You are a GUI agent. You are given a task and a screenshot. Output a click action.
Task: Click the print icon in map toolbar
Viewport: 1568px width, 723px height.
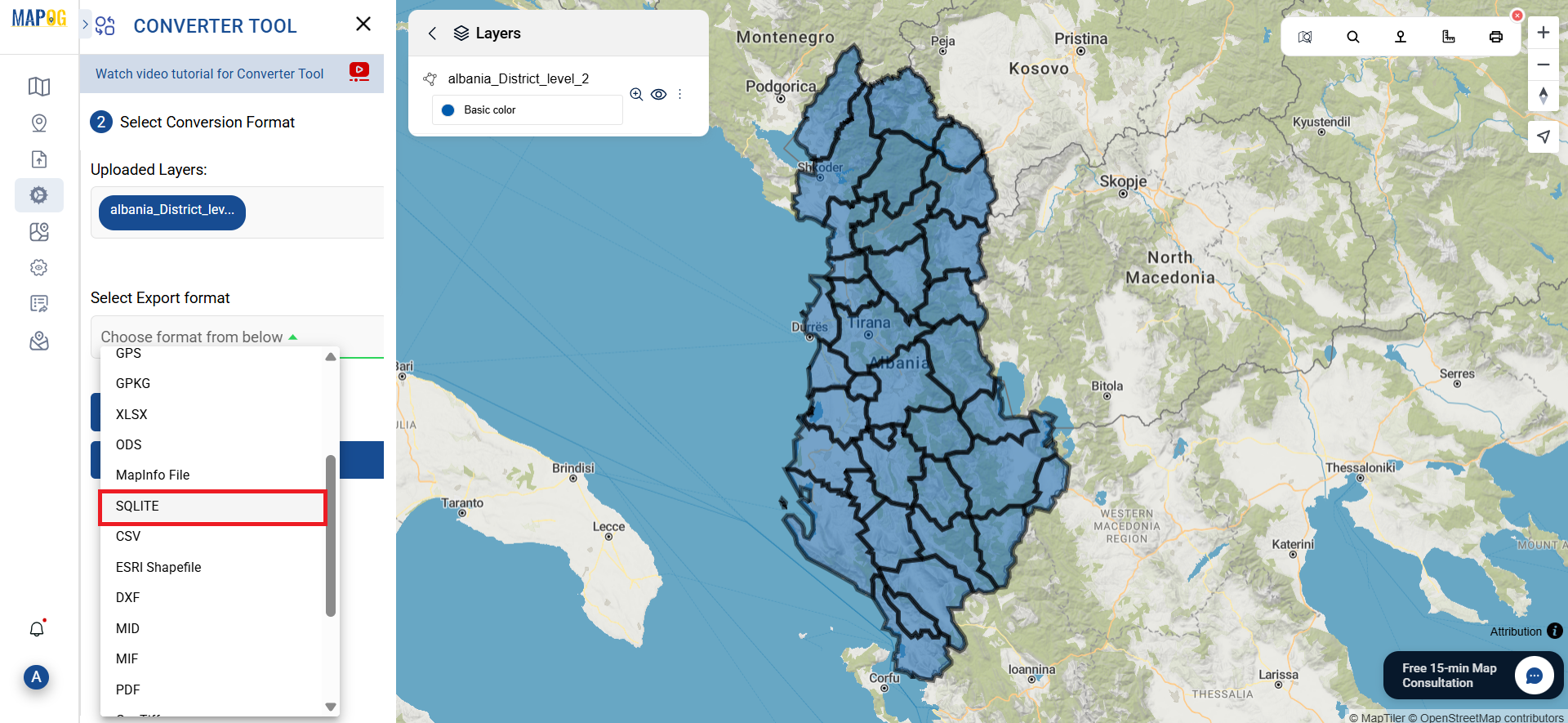1495,37
